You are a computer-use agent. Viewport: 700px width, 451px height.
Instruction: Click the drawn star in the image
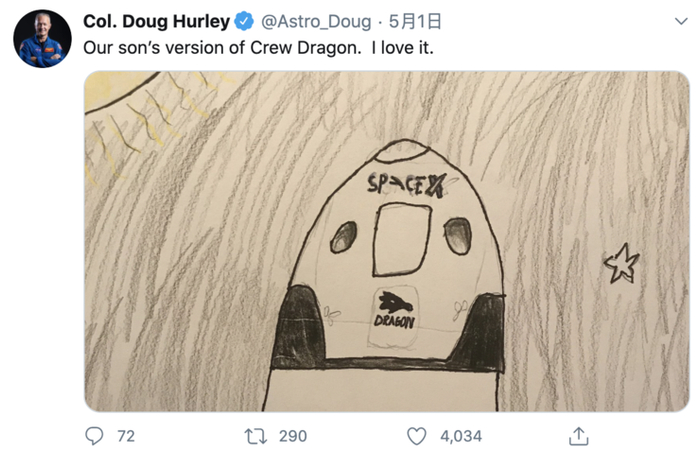click(x=621, y=263)
